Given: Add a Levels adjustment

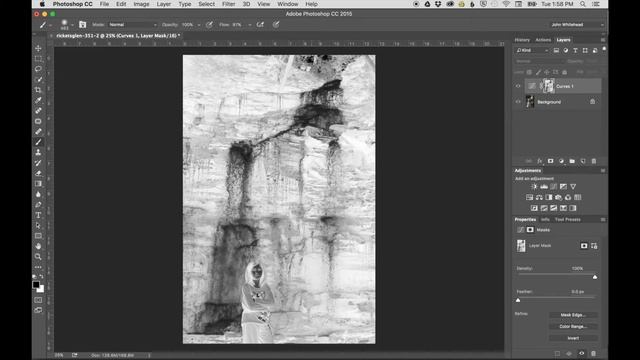Looking at the screenshot, I should [544, 187].
